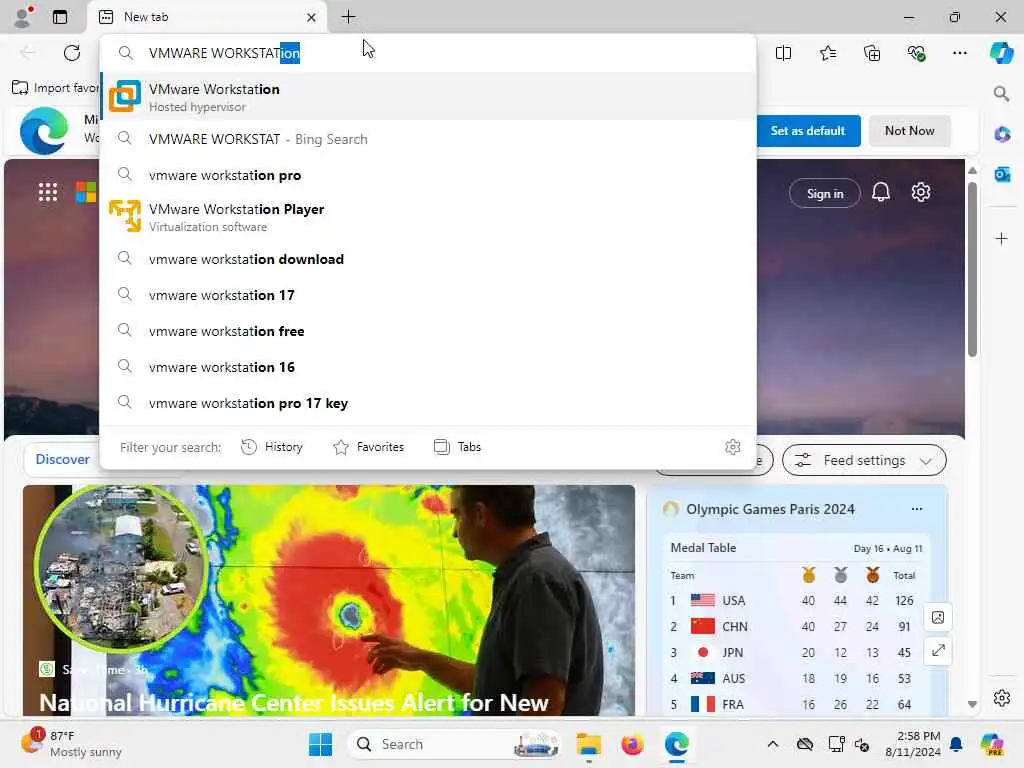Open the notifications bell on page

[881, 192]
